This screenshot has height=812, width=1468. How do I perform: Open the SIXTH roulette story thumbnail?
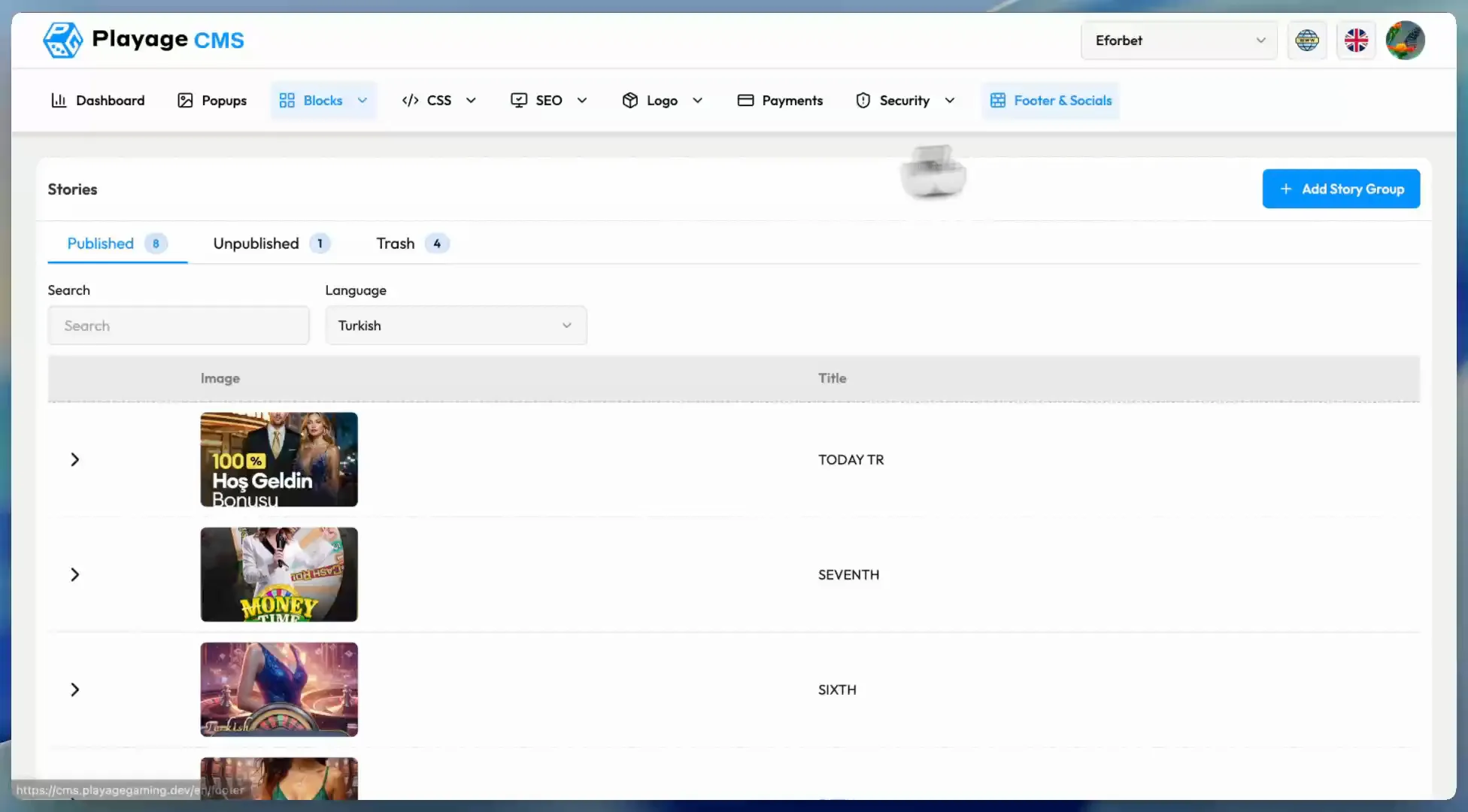tap(279, 689)
